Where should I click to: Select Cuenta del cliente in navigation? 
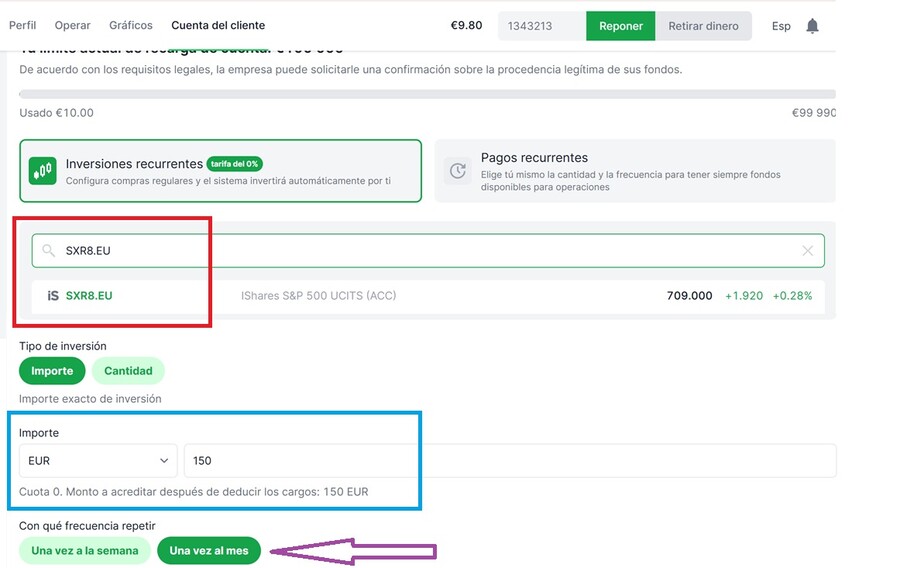tap(218, 25)
